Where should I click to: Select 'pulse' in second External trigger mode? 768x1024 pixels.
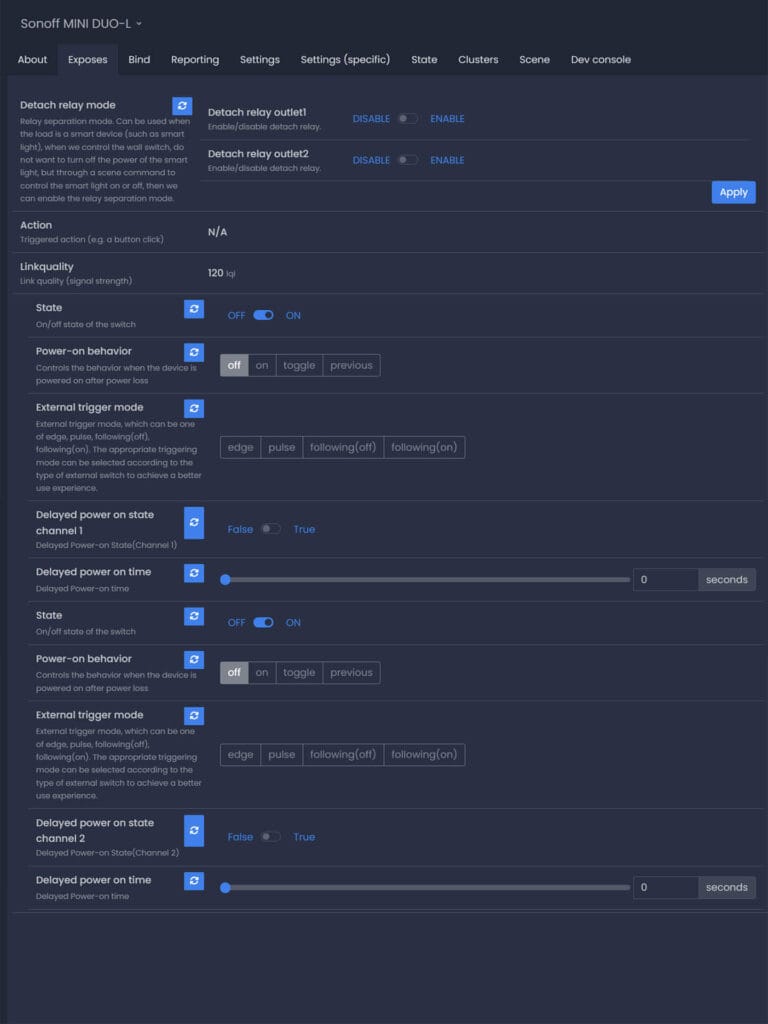coord(282,755)
